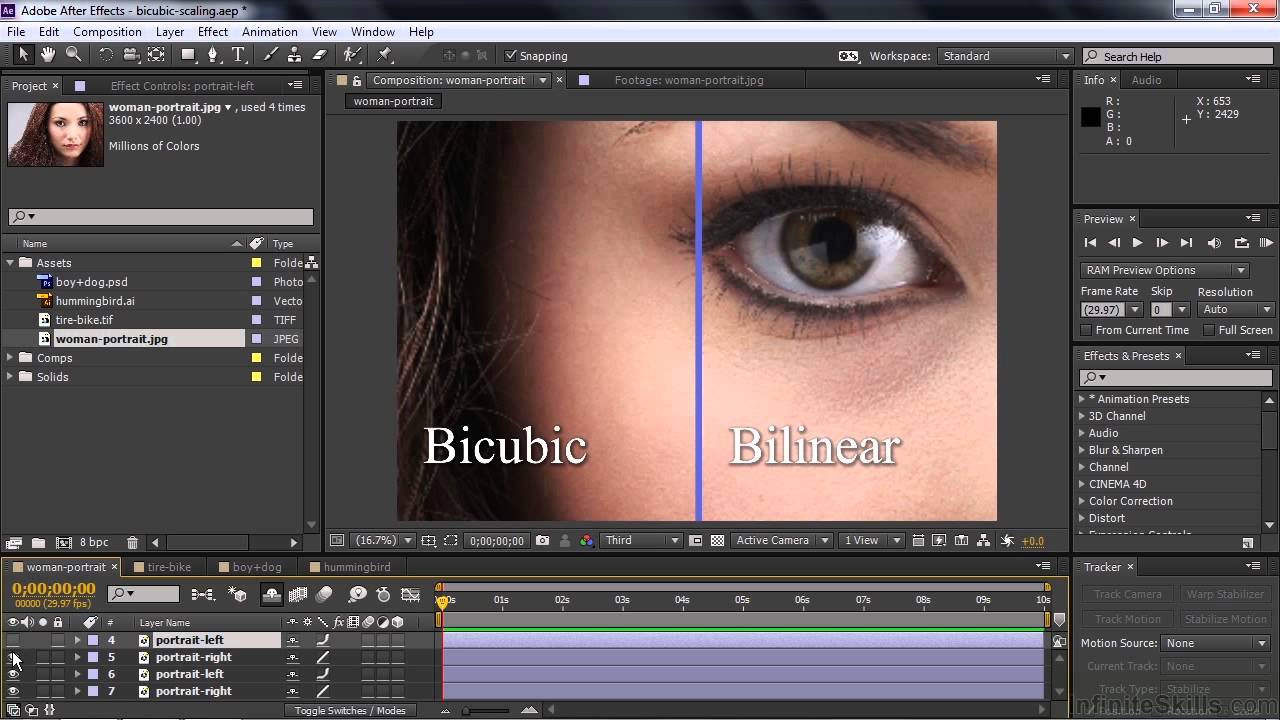Toggle the quality switch for layer 5 portrait-right

[323, 657]
